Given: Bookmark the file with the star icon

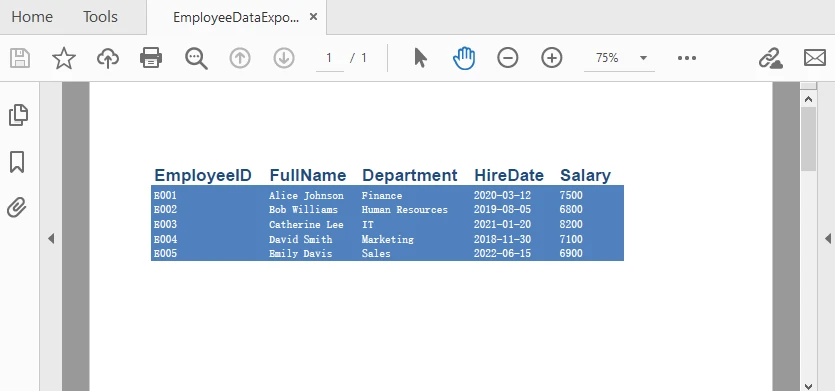Looking at the screenshot, I should point(64,58).
